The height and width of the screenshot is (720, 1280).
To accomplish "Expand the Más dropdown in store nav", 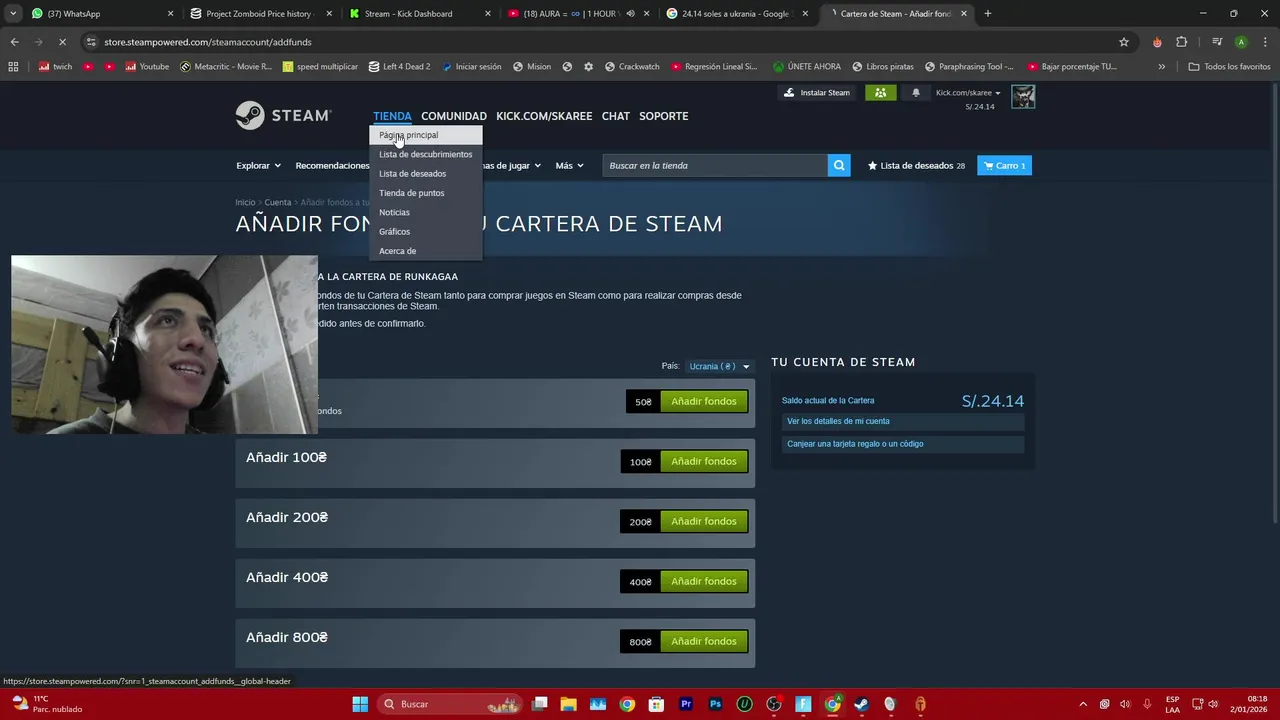I will (x=569, y=165).
